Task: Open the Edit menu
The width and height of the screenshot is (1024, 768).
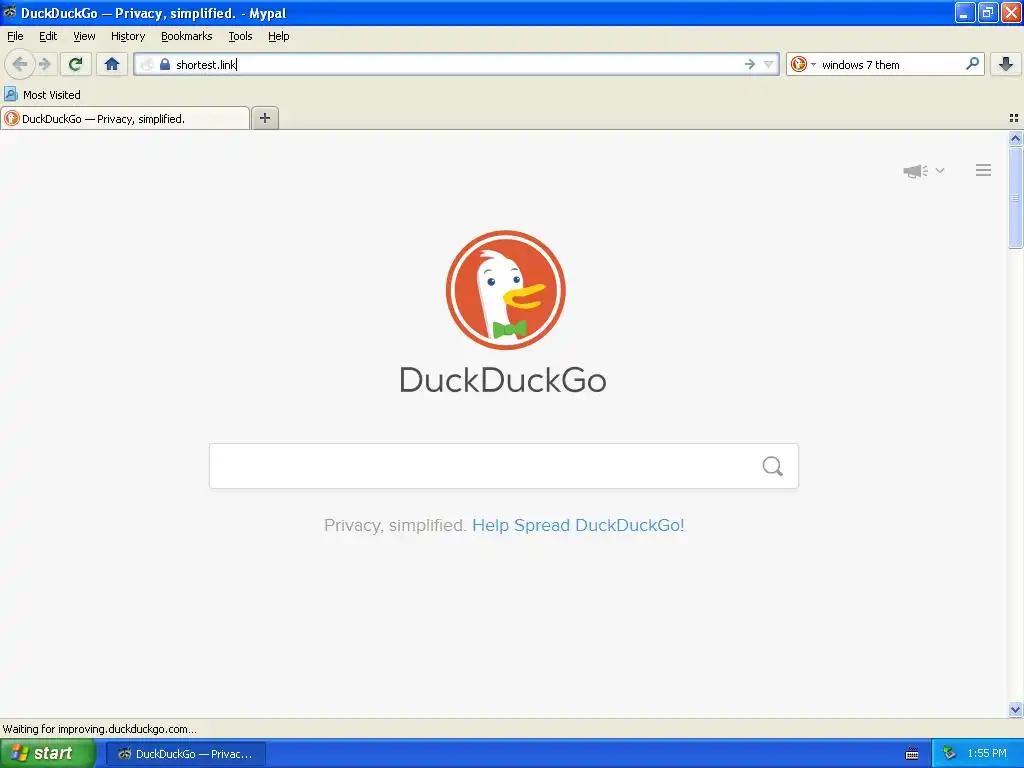Action: (x=48, y=36)
